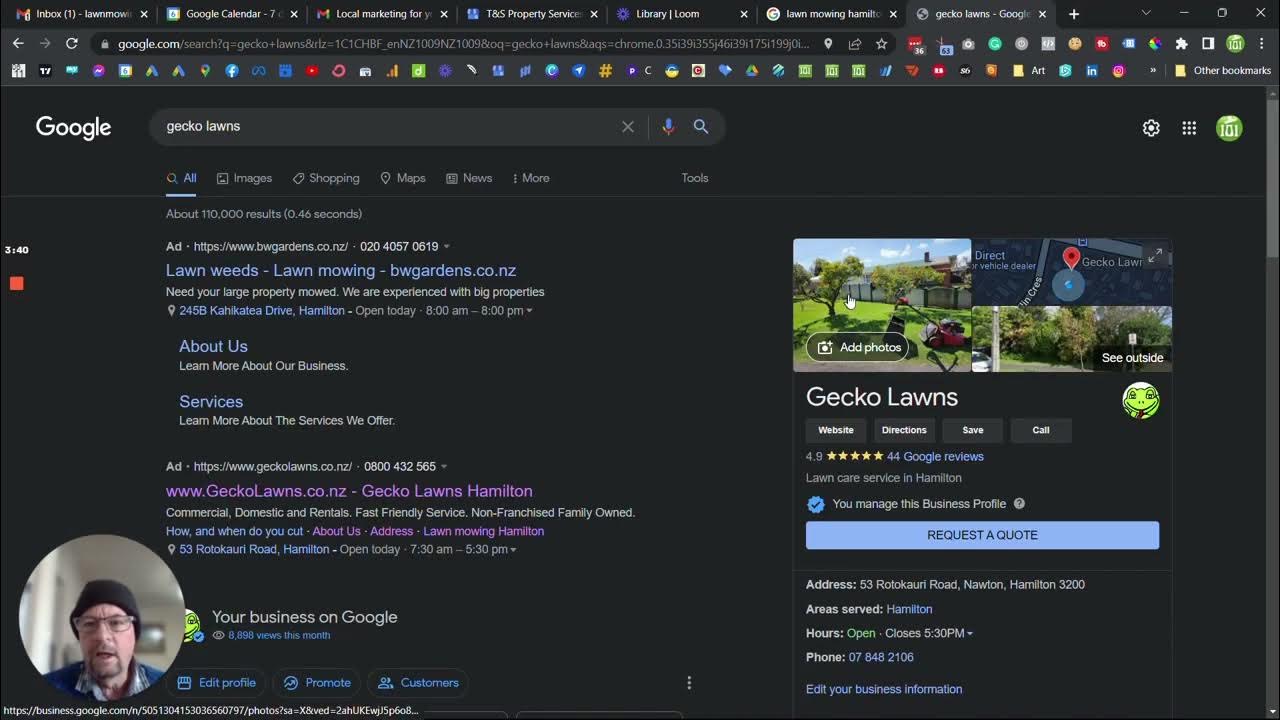This screenshot has width=1280, height=720.
Task: Go back to previous page
Action: click(x=18, y=44)
